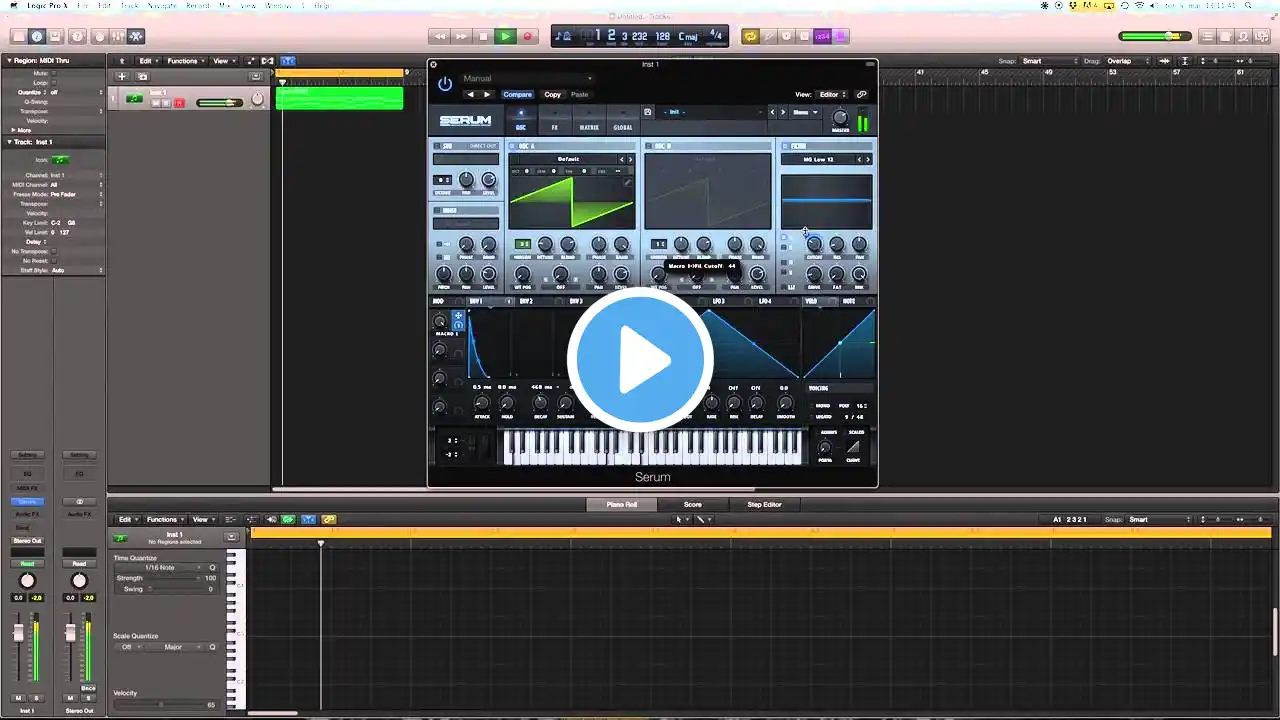
Task: Open the plugin View Editor dropdown
Action: [x=834, y=95]
